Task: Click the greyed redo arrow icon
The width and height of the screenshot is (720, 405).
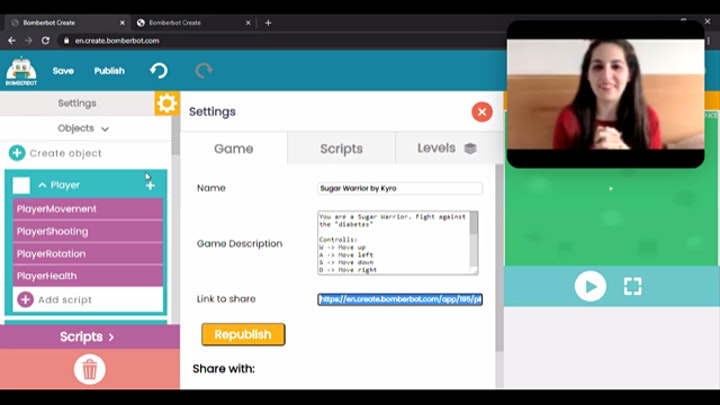Action: pyautogui.click(x=203, y=70)
